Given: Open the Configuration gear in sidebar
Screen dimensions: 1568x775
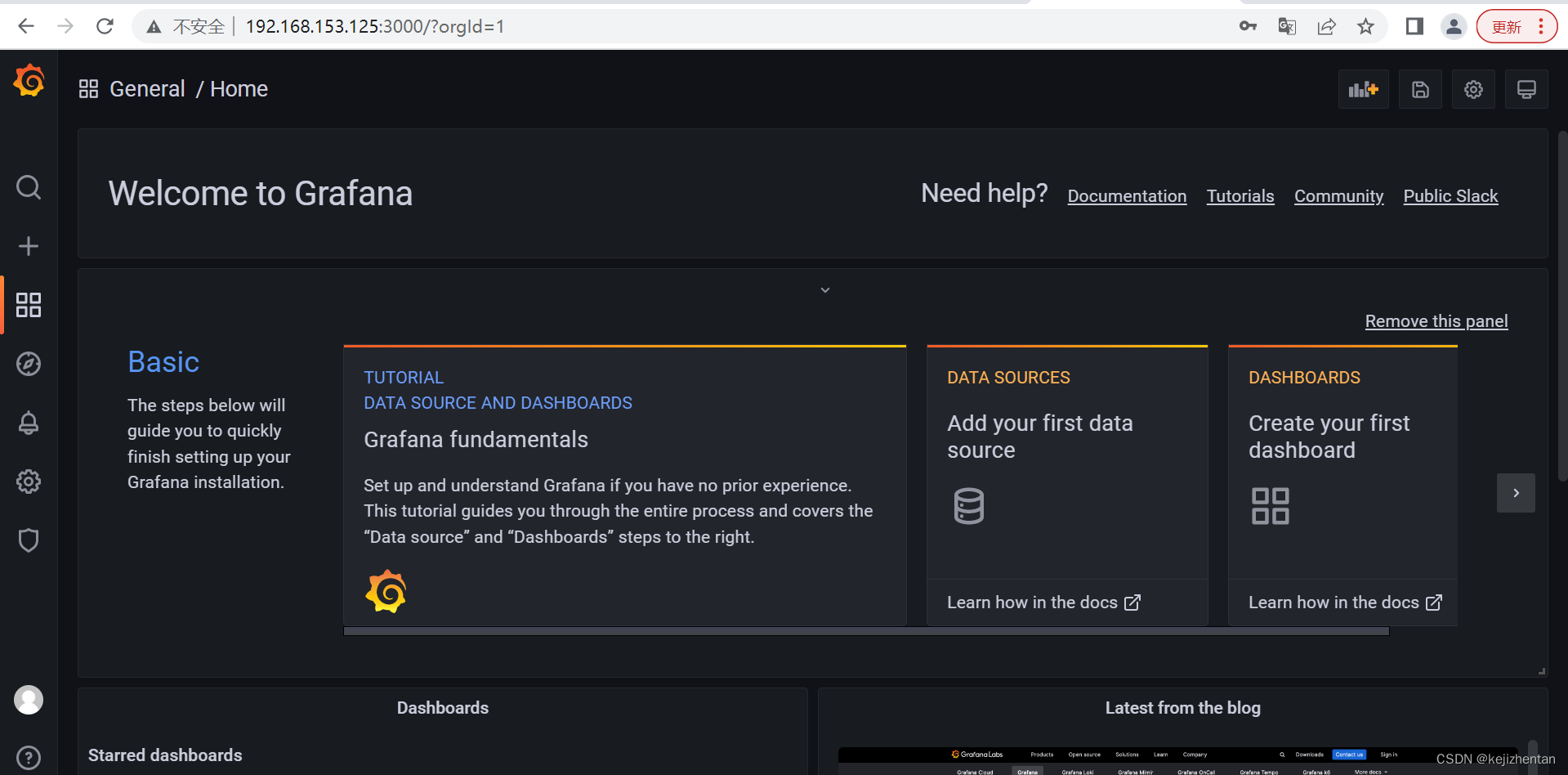Looking at the screenshot, I should pyautogui.click(x=29, y=482).
